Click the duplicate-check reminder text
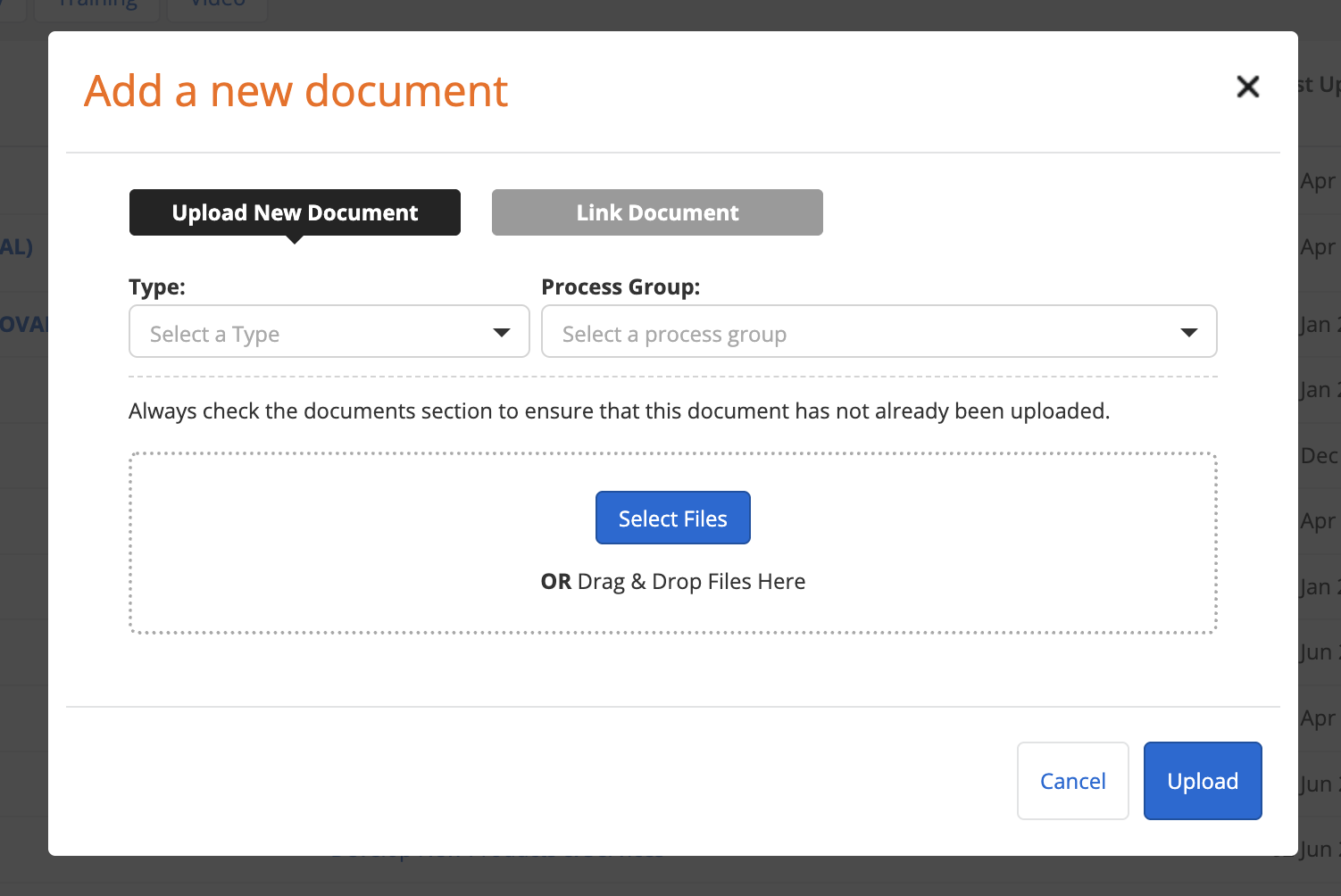The image size is (1341, 896). (x=619, y=411)
